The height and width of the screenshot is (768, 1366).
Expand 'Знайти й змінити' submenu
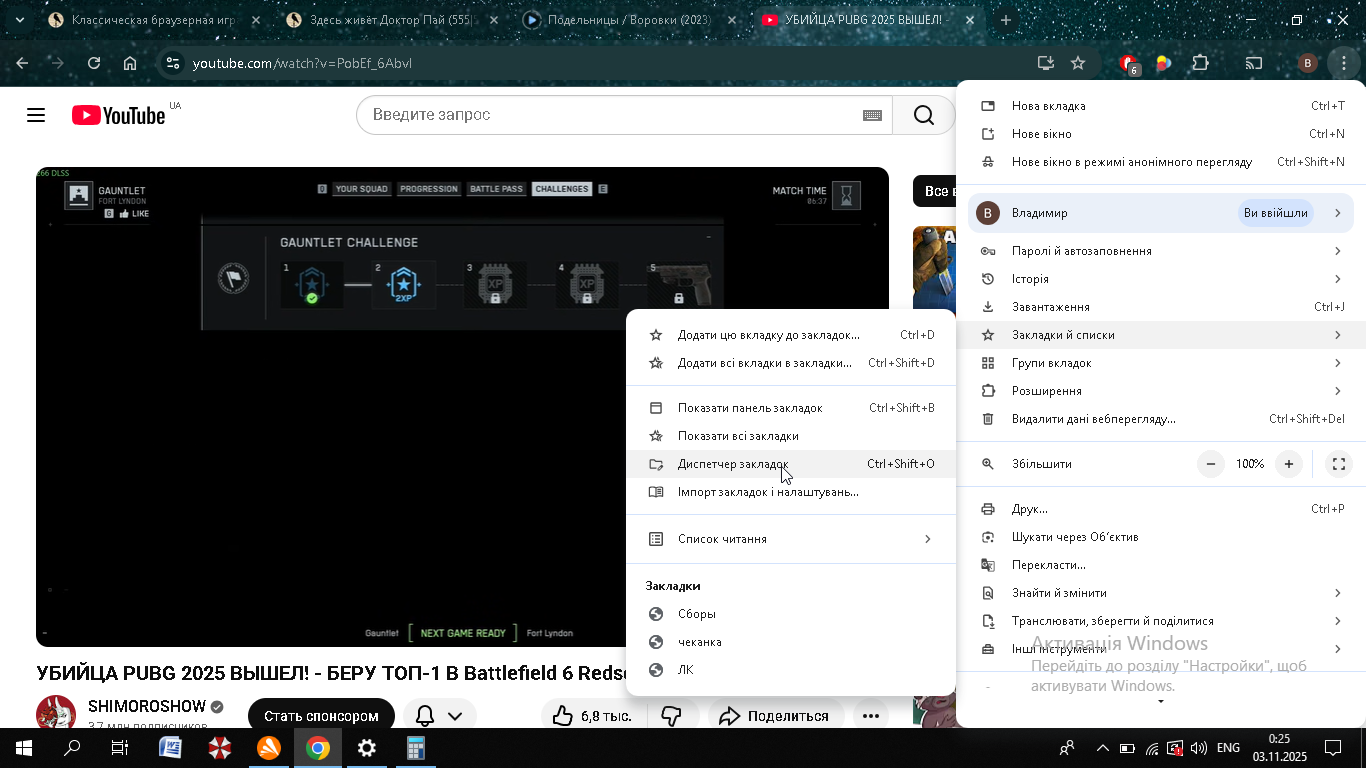[1161, 593]
